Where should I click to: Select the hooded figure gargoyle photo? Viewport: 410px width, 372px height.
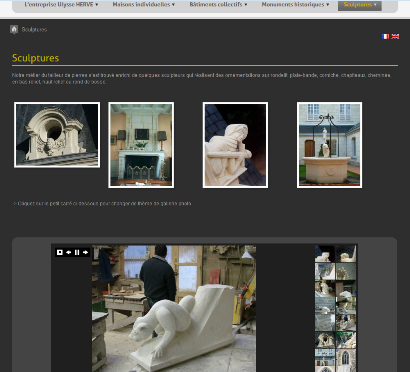pos(235,145)
